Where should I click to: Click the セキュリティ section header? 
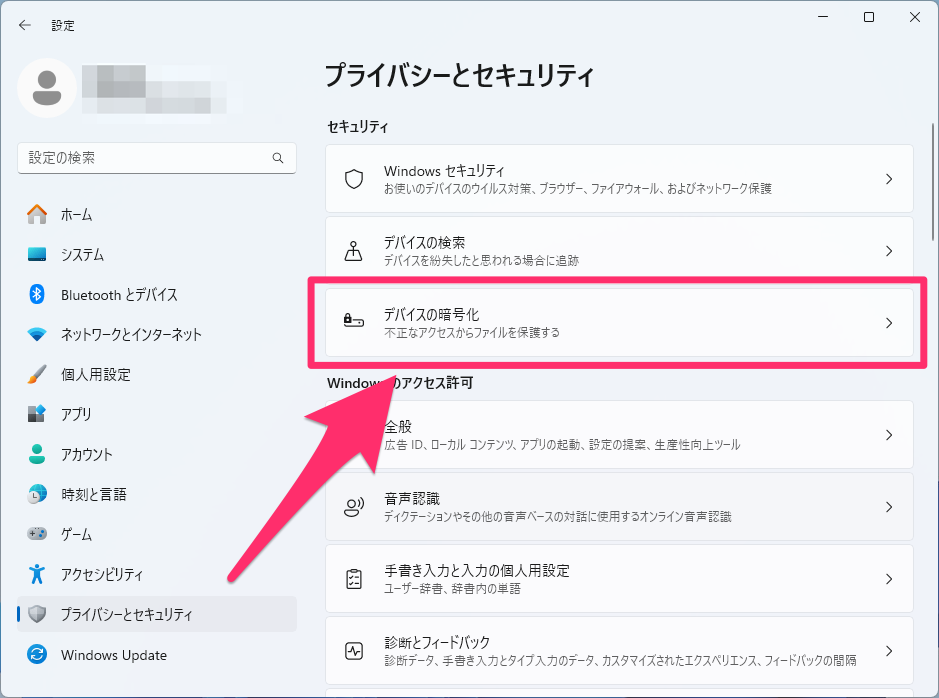coord(358,127)
